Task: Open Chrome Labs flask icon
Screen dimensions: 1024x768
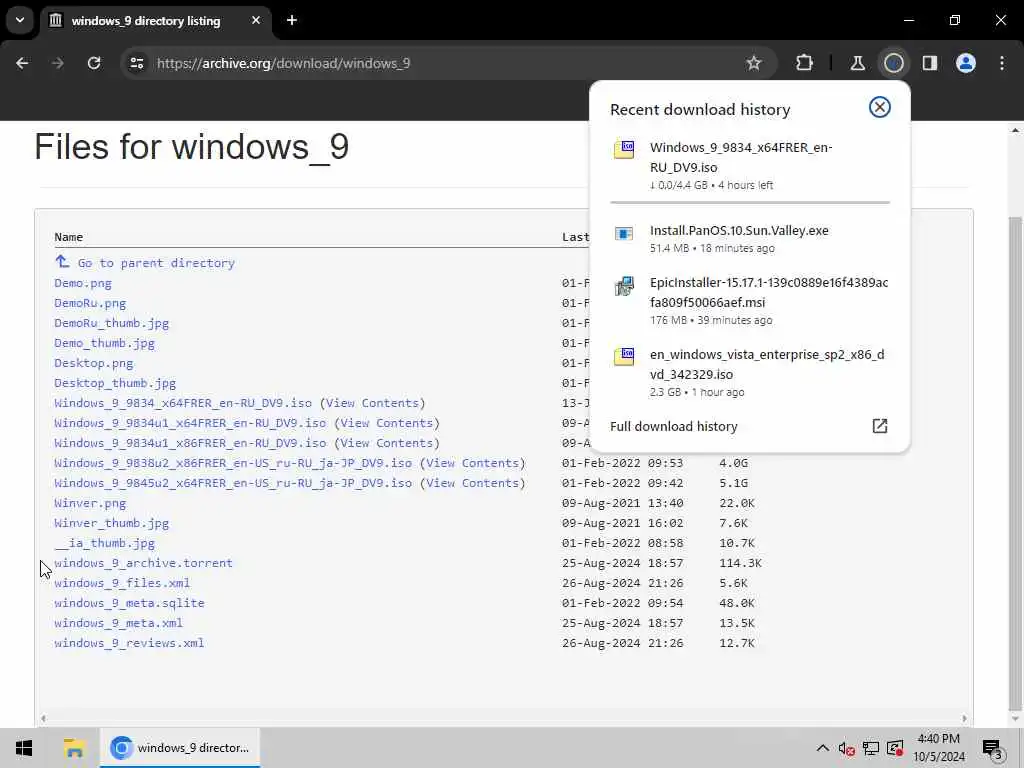Action: [x=857, y=63]
